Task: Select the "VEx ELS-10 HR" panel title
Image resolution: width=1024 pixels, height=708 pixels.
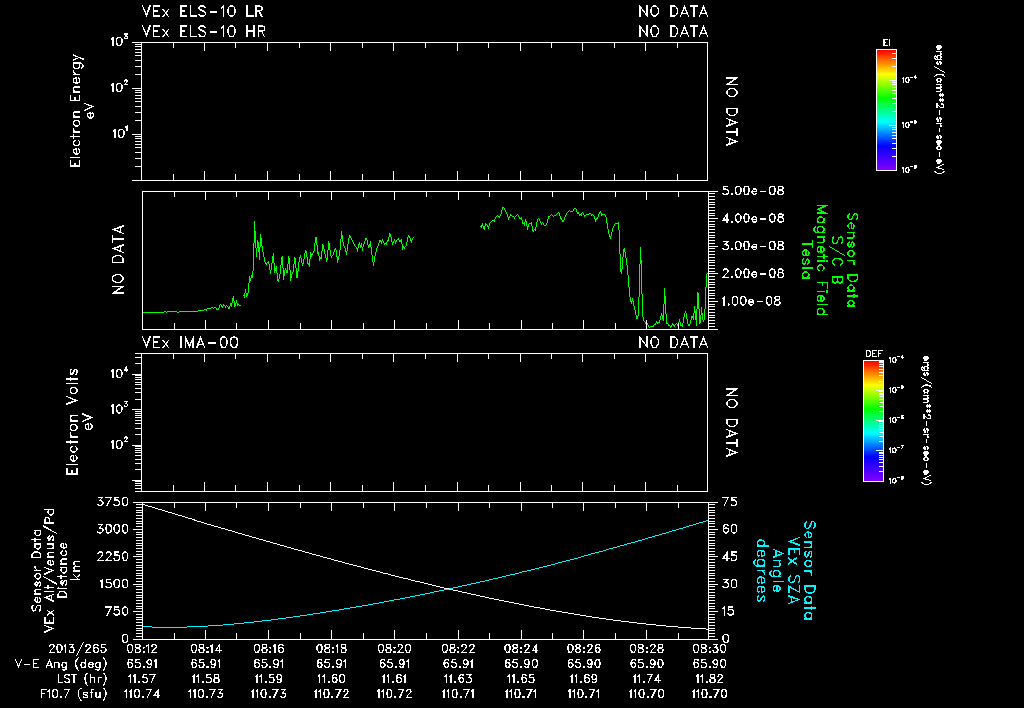Action: pyautogui.click(x=203, y=31)
